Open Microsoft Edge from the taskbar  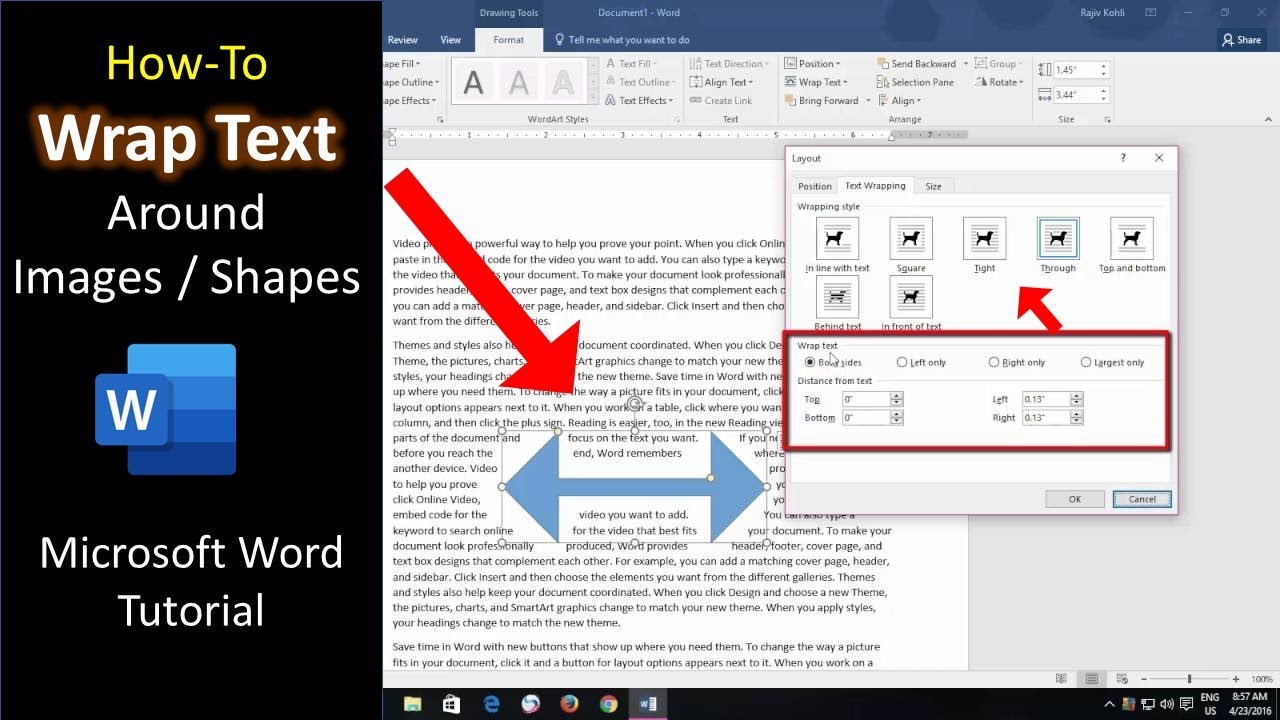491,704
